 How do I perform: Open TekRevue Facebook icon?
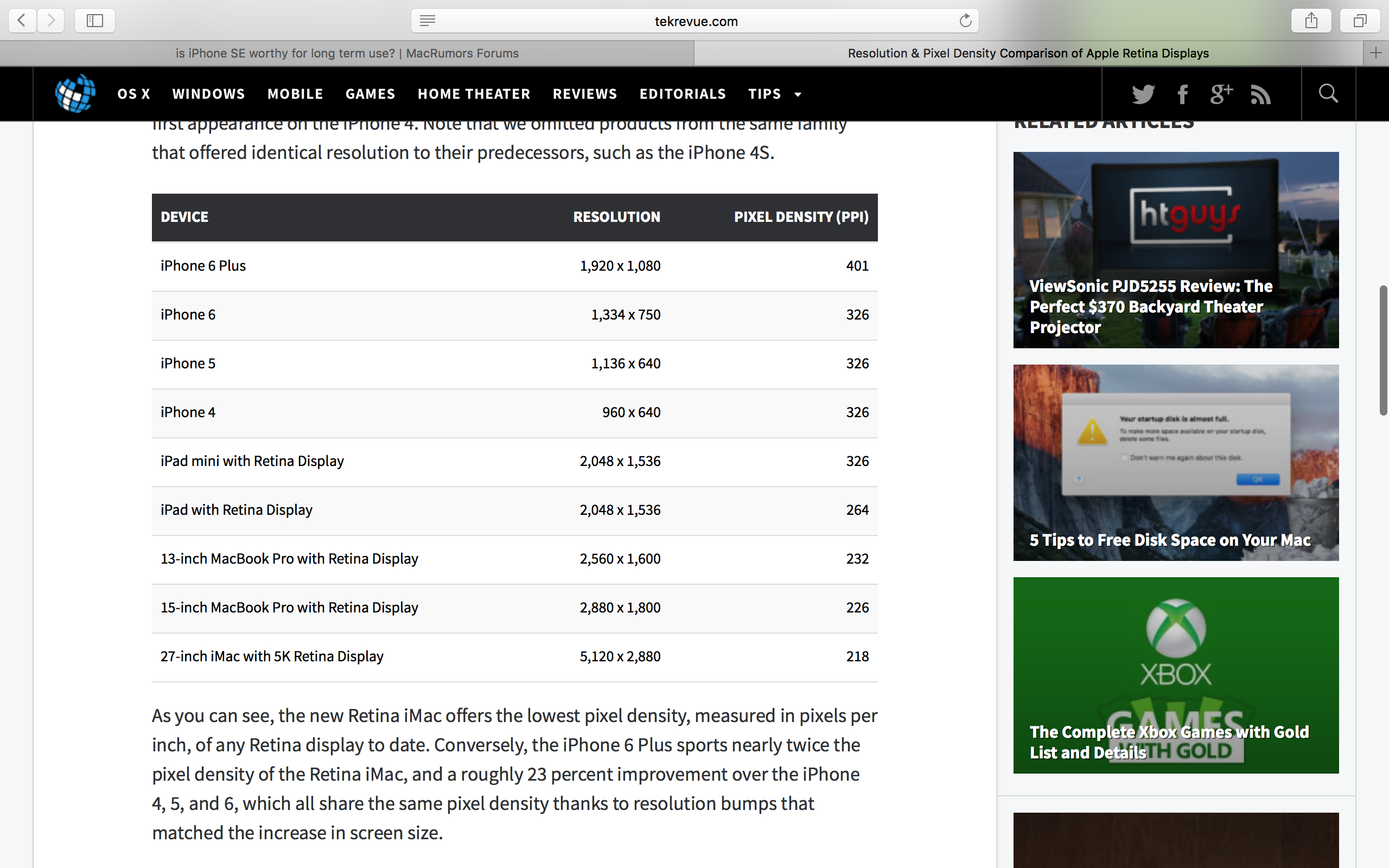tap(1182, 93)
